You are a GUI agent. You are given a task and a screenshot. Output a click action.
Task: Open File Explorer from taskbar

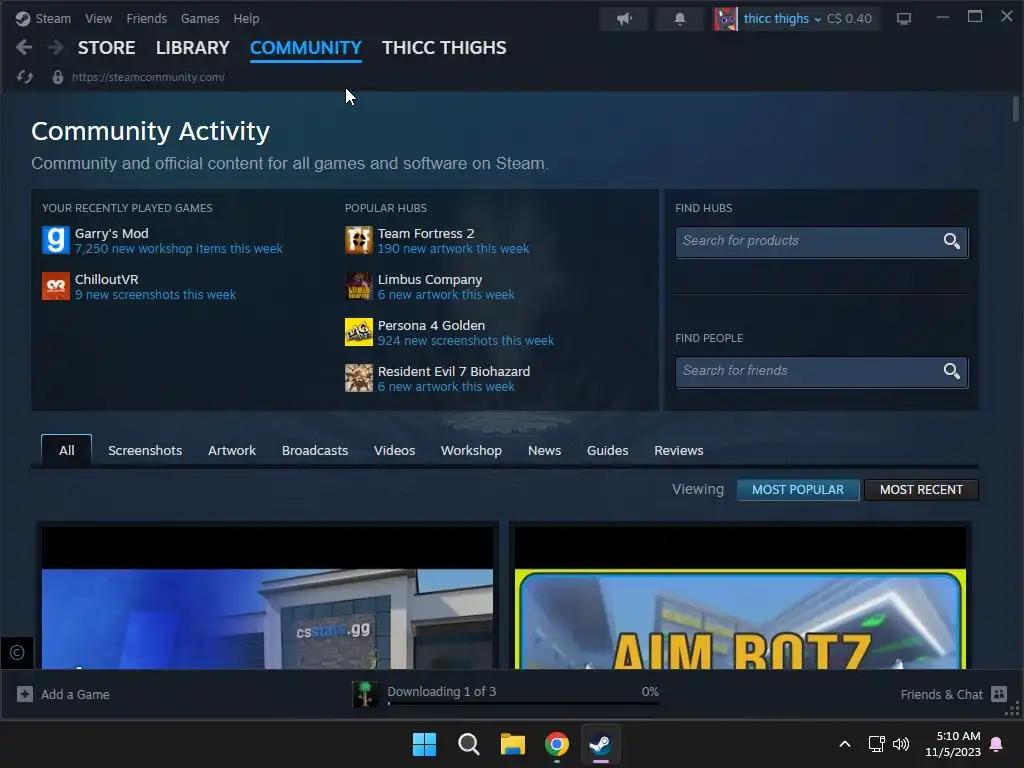point(513,744)
